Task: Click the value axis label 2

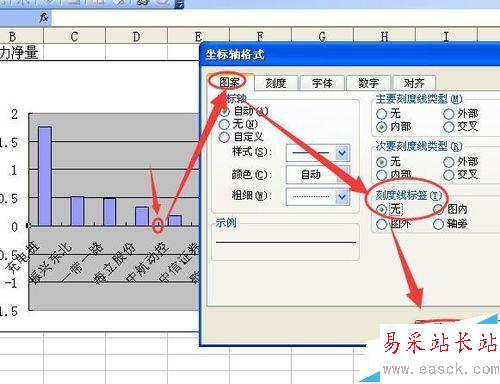Action: coord(14,115)
